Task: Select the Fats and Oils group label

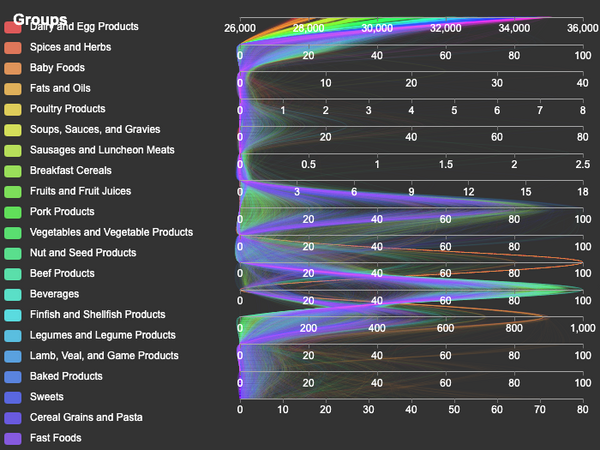Action: pyautogui.click(x=60, y=88)
